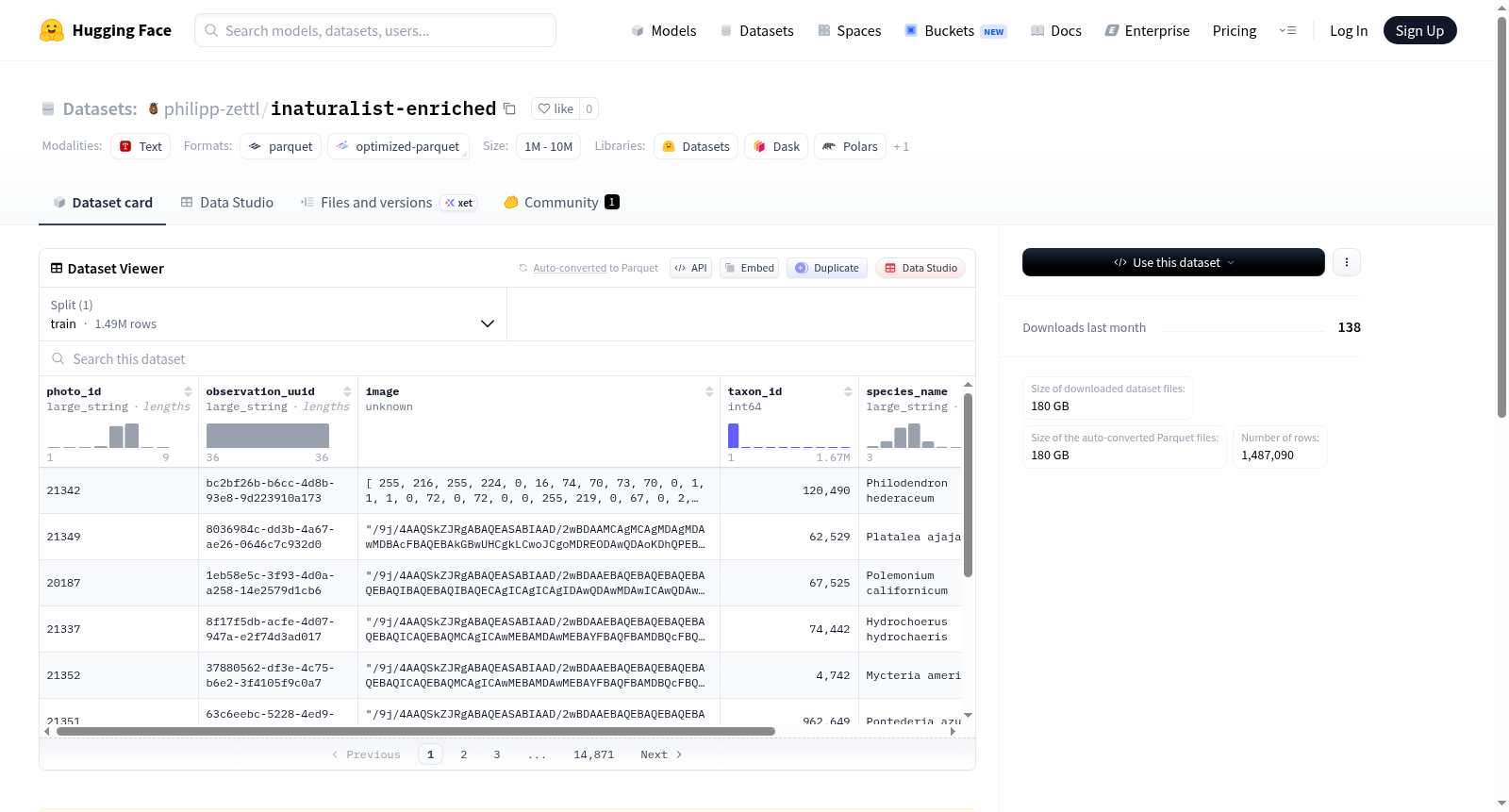Click the observation_uuid lengths histogram

tap(268, 436)
